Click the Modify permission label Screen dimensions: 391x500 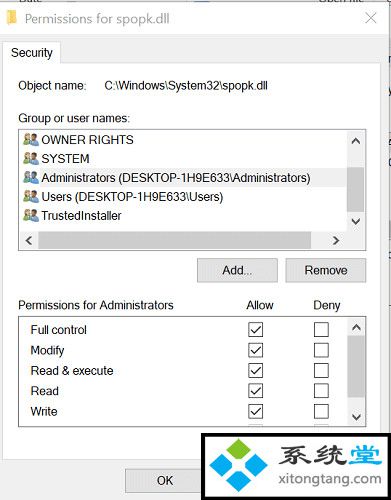click(47, 350)
